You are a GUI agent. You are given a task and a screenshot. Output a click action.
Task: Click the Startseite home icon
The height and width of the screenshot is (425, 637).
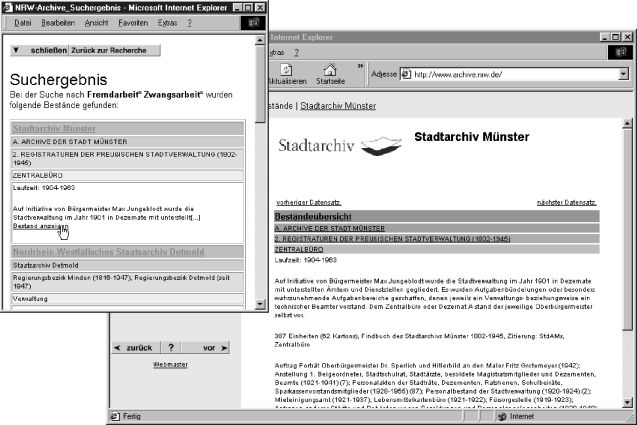tap(330, 71)
